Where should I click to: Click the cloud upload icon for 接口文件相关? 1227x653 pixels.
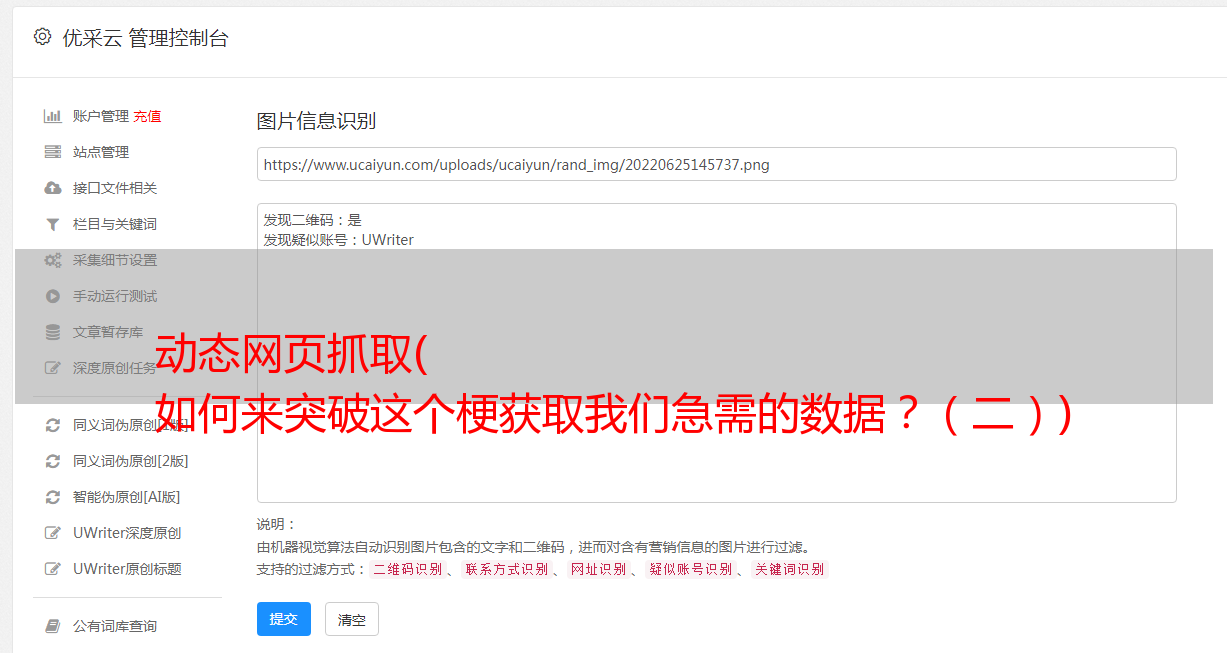coord(53,188)
